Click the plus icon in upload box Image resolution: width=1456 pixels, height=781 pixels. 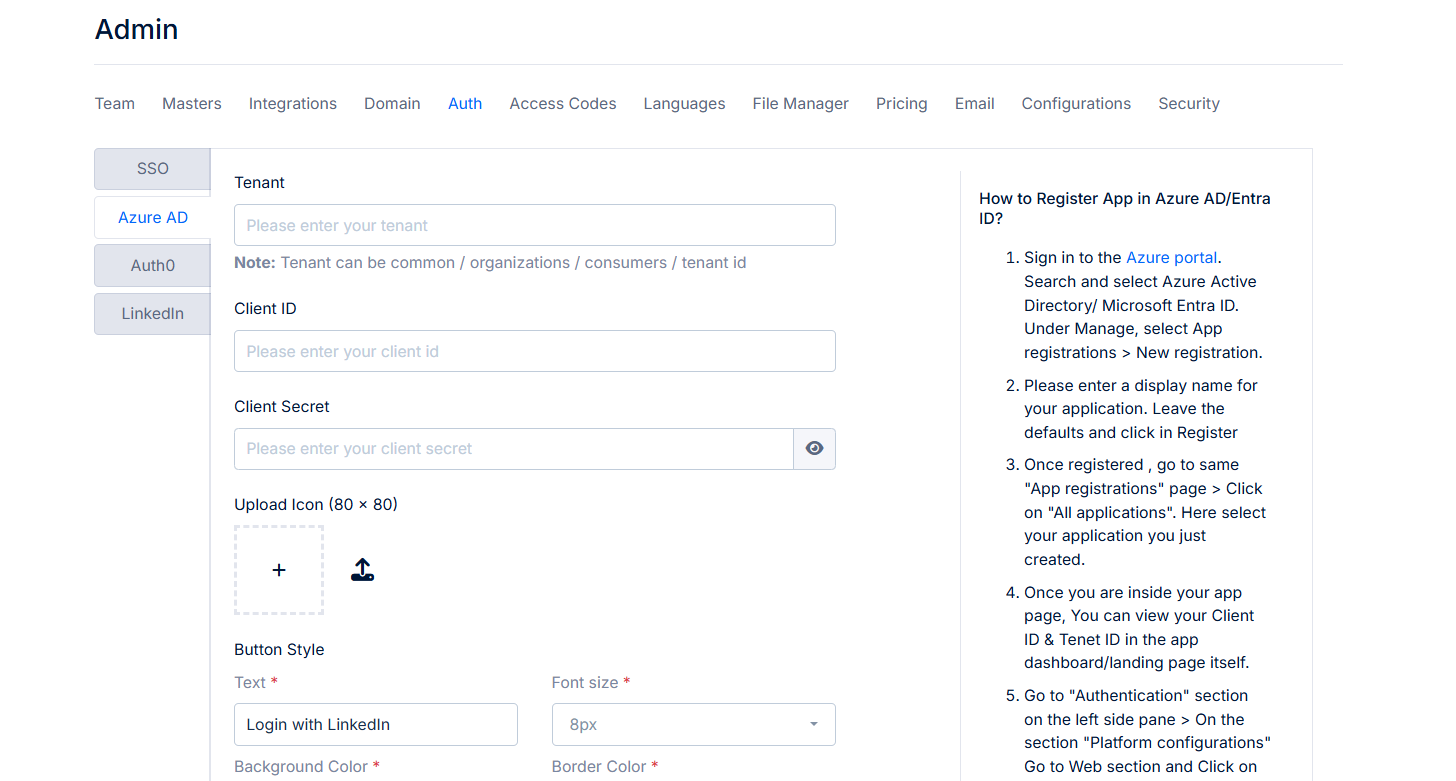point(279,570)
